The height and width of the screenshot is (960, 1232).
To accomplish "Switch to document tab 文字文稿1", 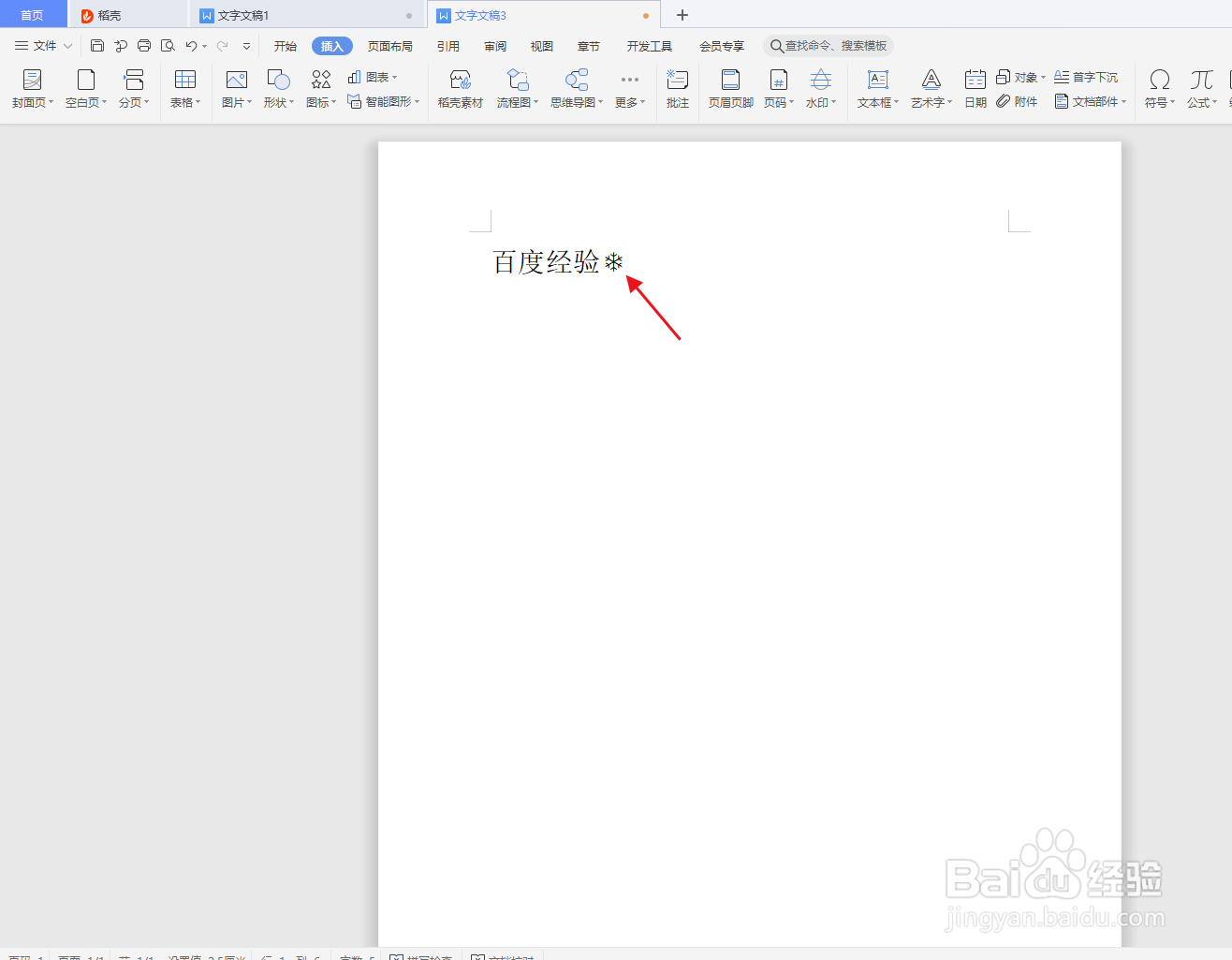I will [x=307, y=15].
